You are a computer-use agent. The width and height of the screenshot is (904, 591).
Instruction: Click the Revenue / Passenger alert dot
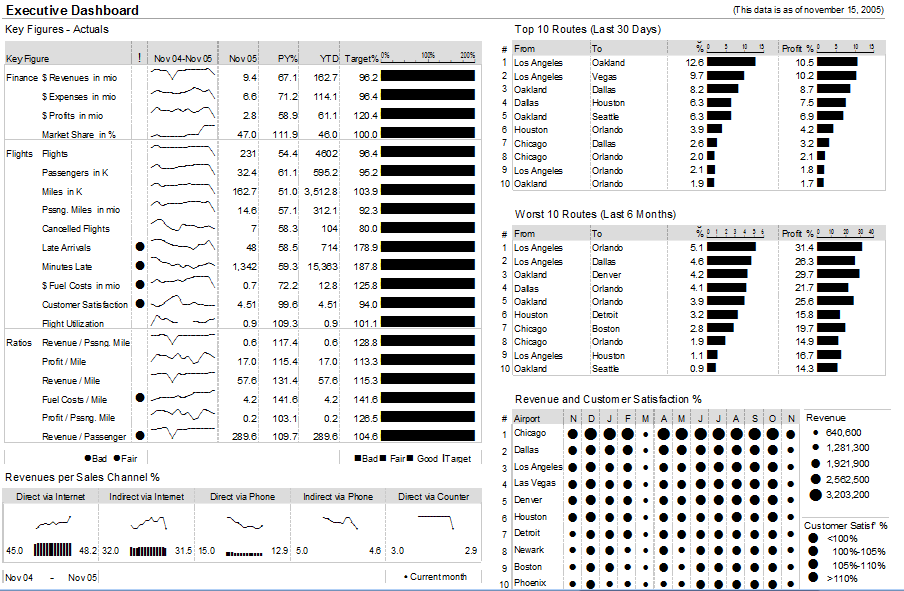coord(139,436)
